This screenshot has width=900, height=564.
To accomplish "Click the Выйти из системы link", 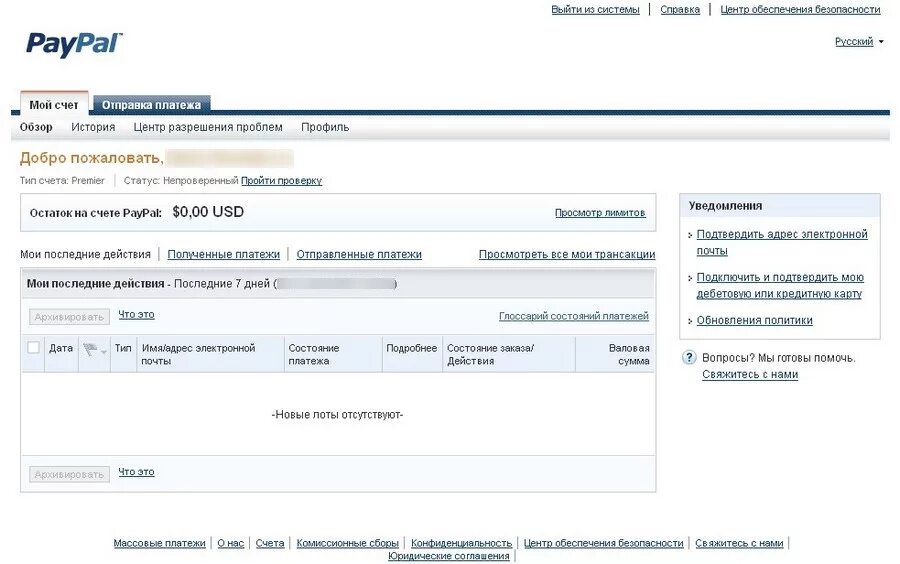I will coord(595,10).
